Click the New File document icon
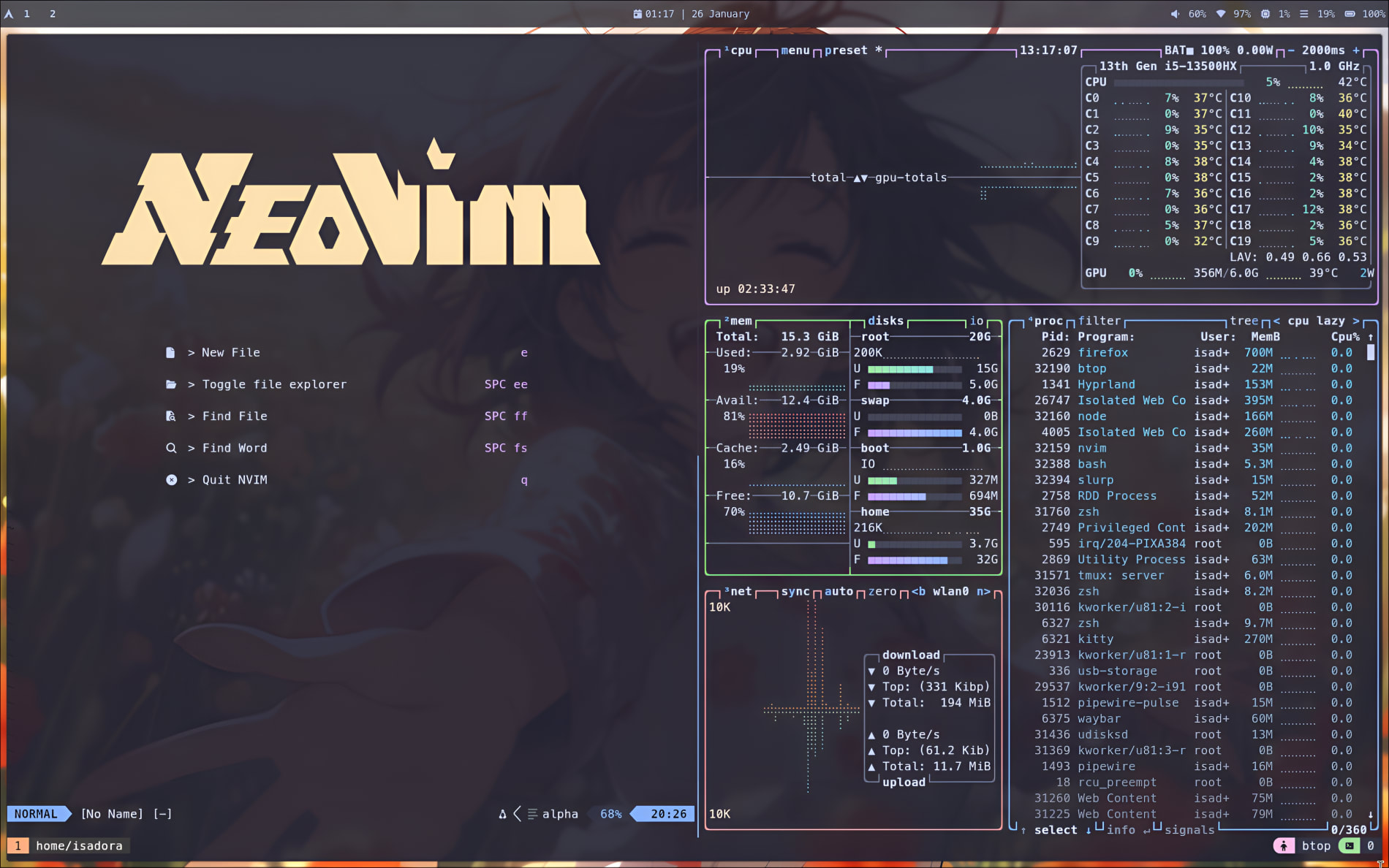 pos(170,352)
